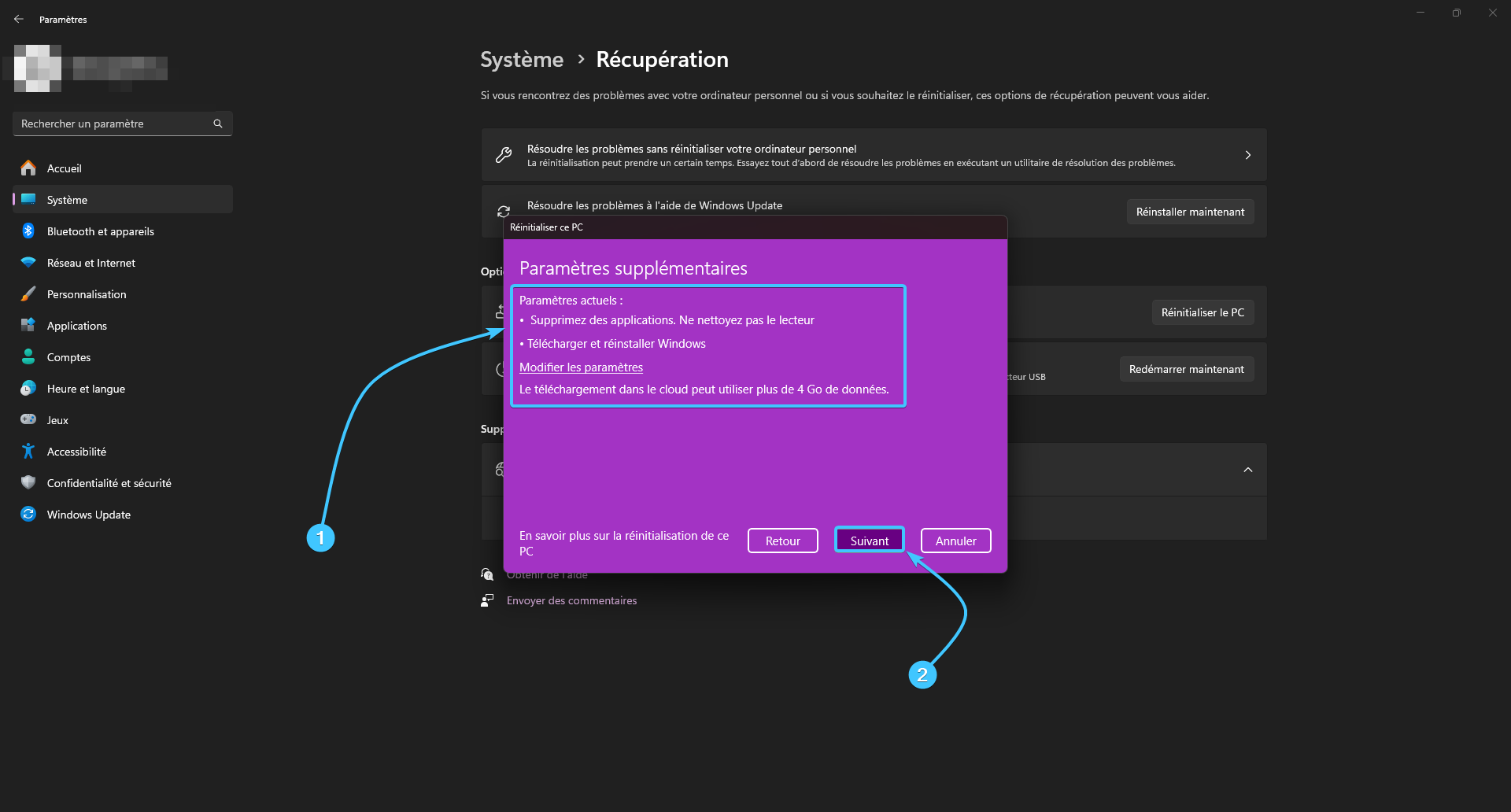This screenshot has width=1511, height=812.
Task: Select Comptes in the sidebar
Action: [123, 356]
